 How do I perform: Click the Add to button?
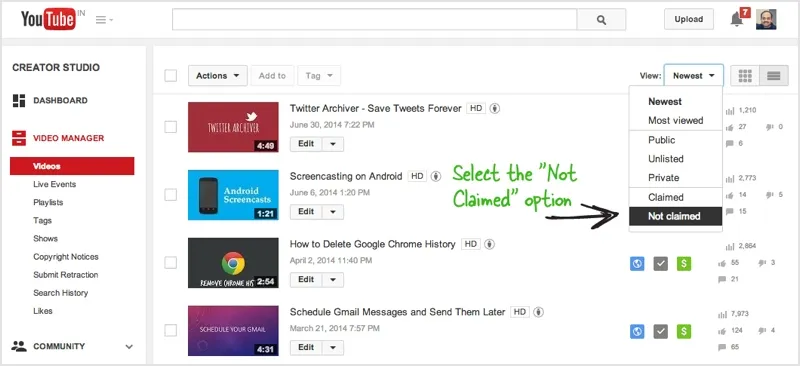pyautogui.click(x=272, y=76)
